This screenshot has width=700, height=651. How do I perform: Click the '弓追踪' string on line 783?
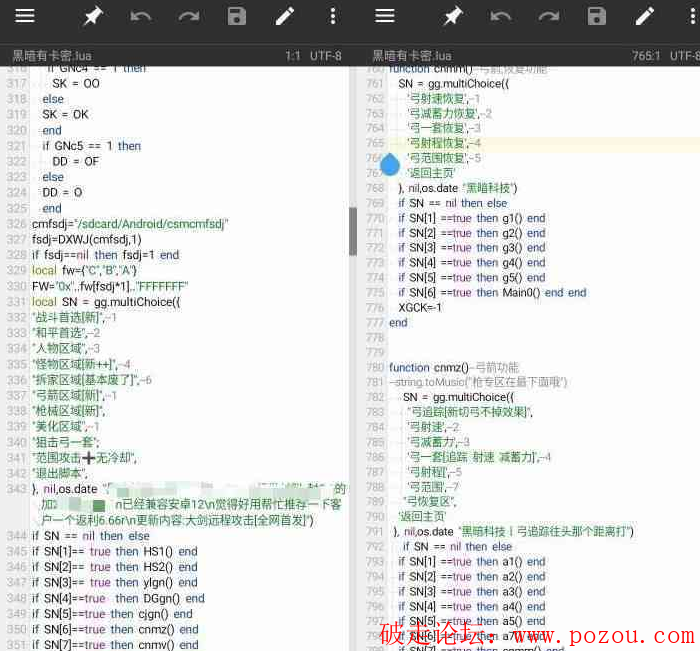click(470, 412)
